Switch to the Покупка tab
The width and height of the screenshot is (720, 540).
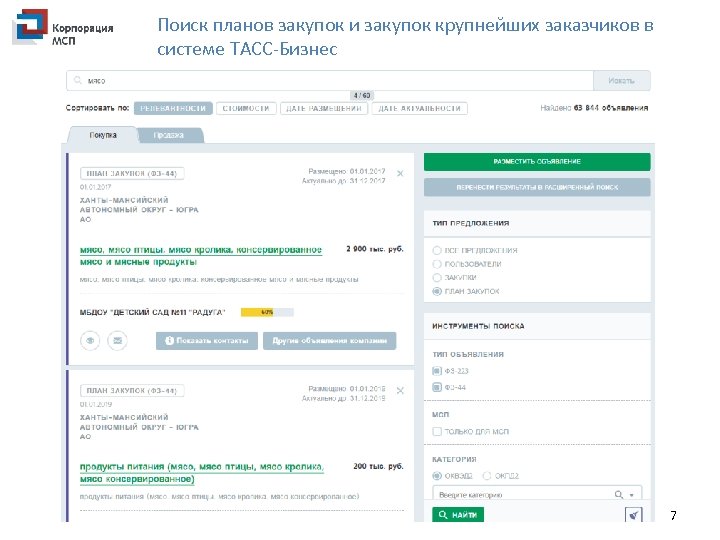click(103, 135)
